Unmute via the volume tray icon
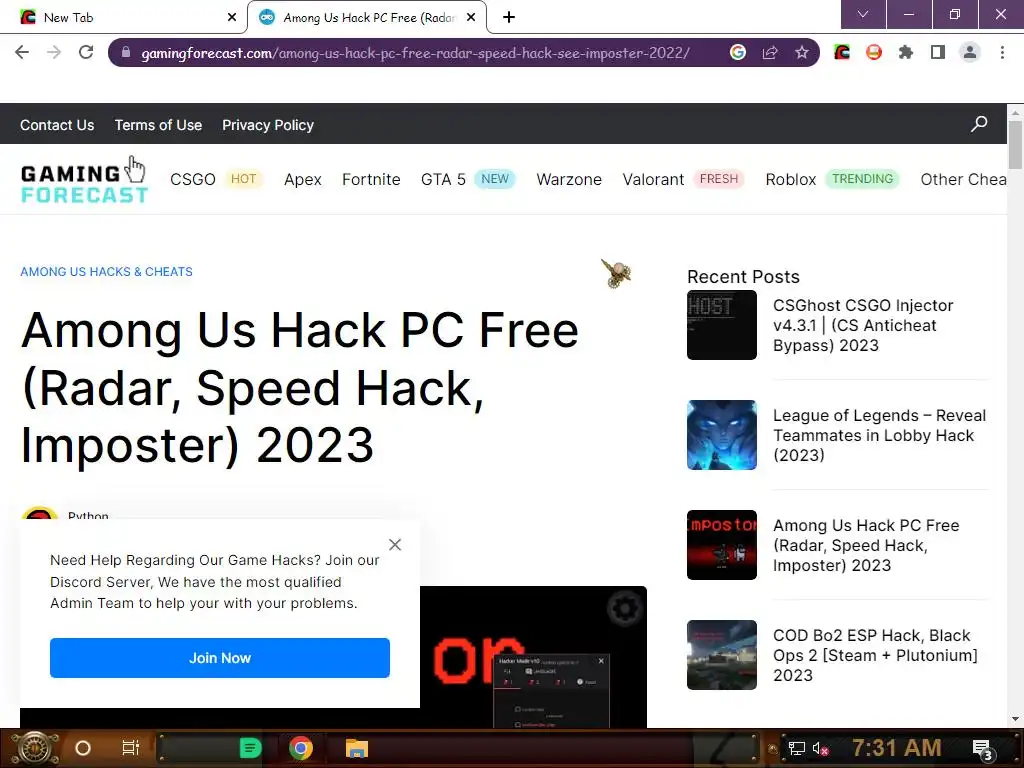The image size is (1024, 768). [x=820, y=748]
